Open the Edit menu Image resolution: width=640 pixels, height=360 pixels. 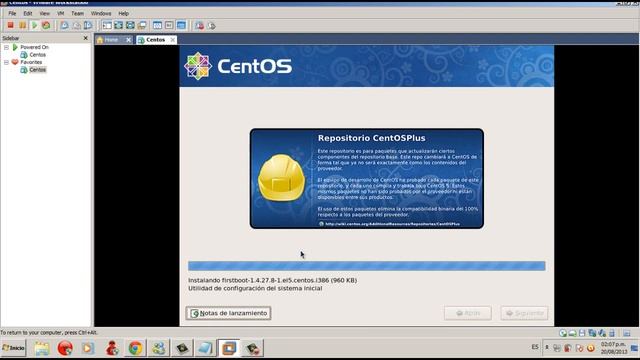tap(28, 13)
